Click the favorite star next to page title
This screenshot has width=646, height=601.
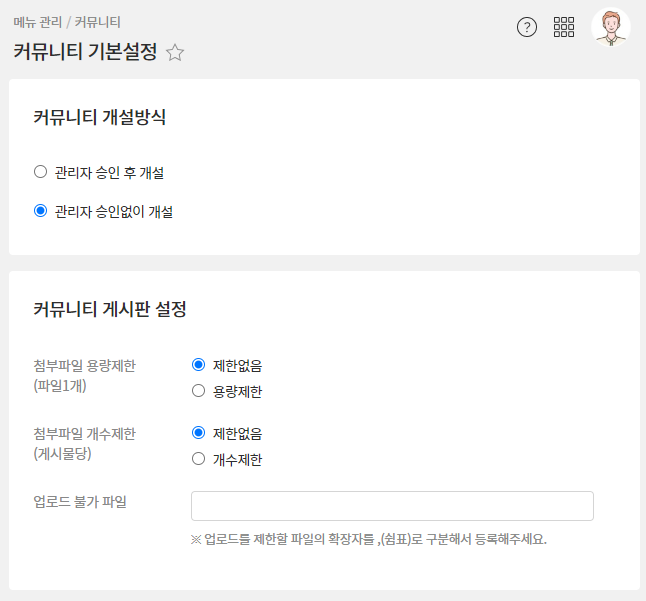[175, 53]
